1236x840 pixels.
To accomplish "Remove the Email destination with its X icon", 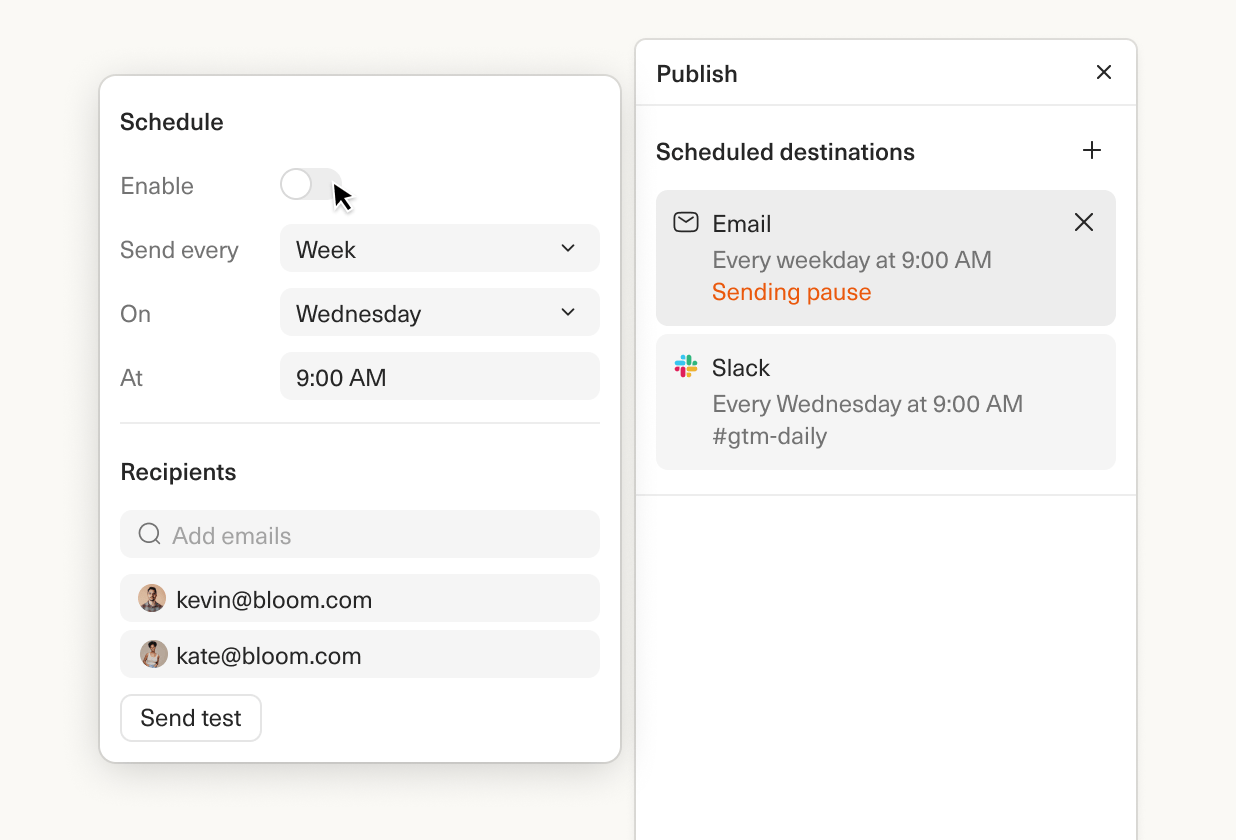I will [1084, 222].
